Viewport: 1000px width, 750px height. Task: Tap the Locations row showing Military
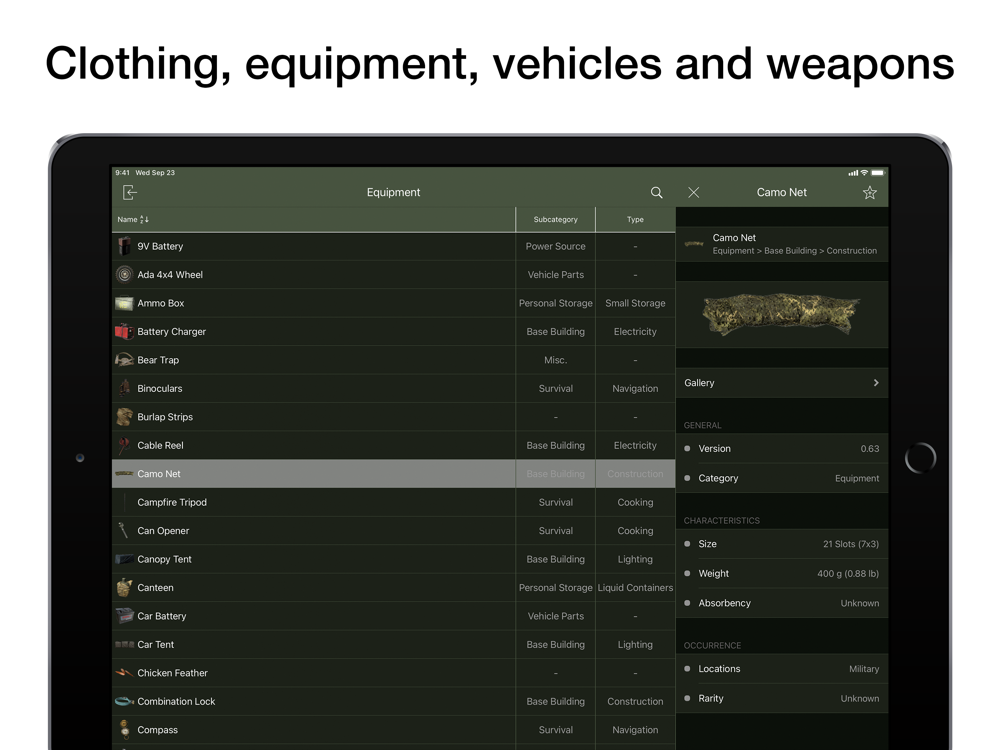pos(781,668)
